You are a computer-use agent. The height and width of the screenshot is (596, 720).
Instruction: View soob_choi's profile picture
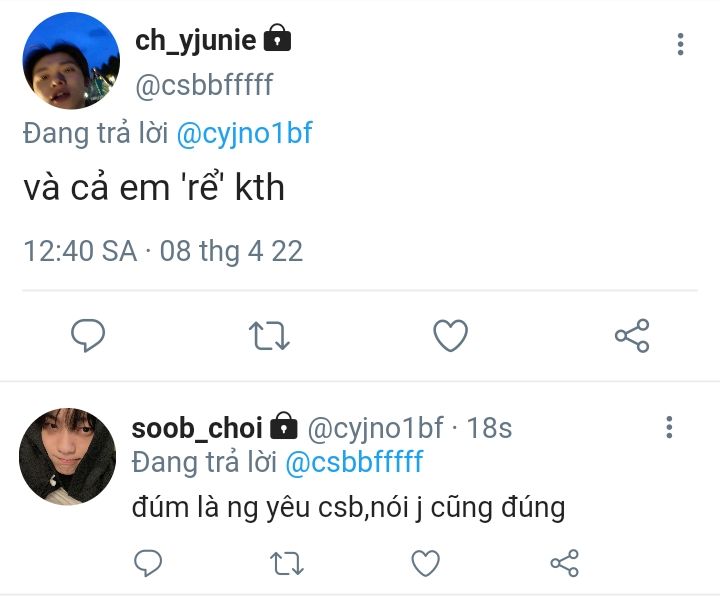point(68,456)
